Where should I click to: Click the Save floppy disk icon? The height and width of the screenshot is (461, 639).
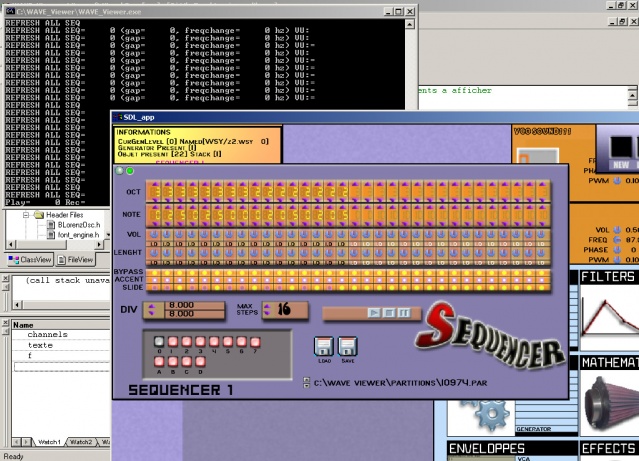tap(347, 347)
